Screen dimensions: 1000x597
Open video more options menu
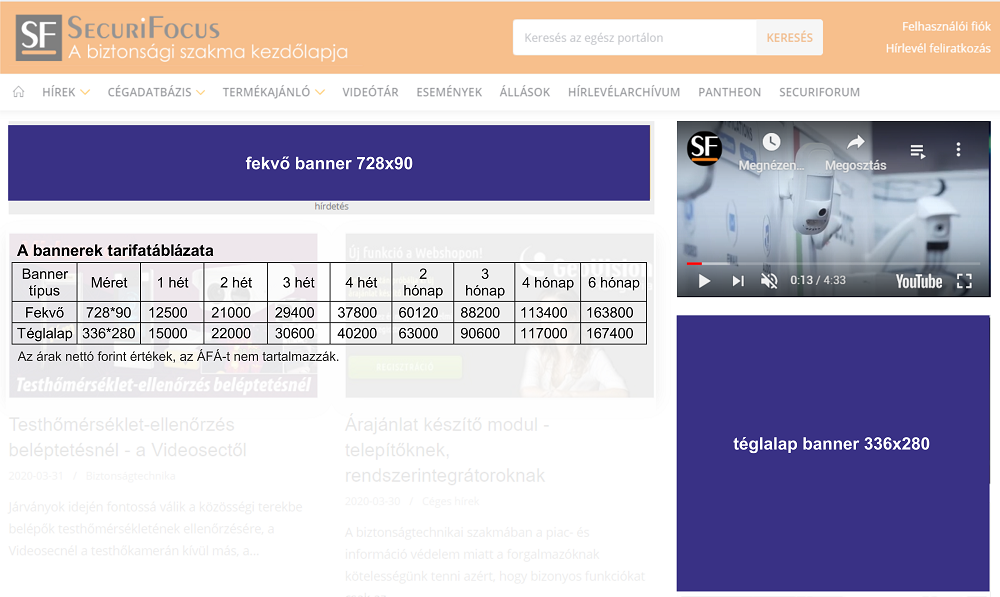958,149
